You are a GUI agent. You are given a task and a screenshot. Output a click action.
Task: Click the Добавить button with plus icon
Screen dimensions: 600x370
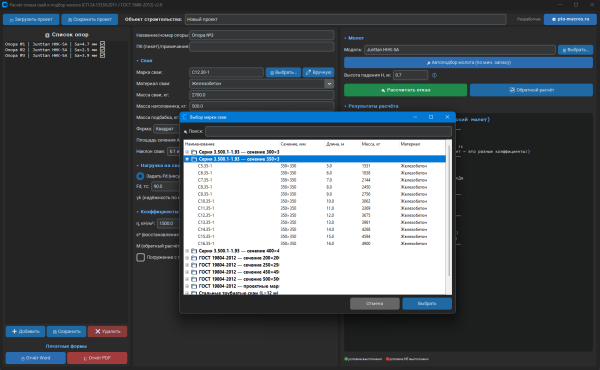click(x=25, y=331)
